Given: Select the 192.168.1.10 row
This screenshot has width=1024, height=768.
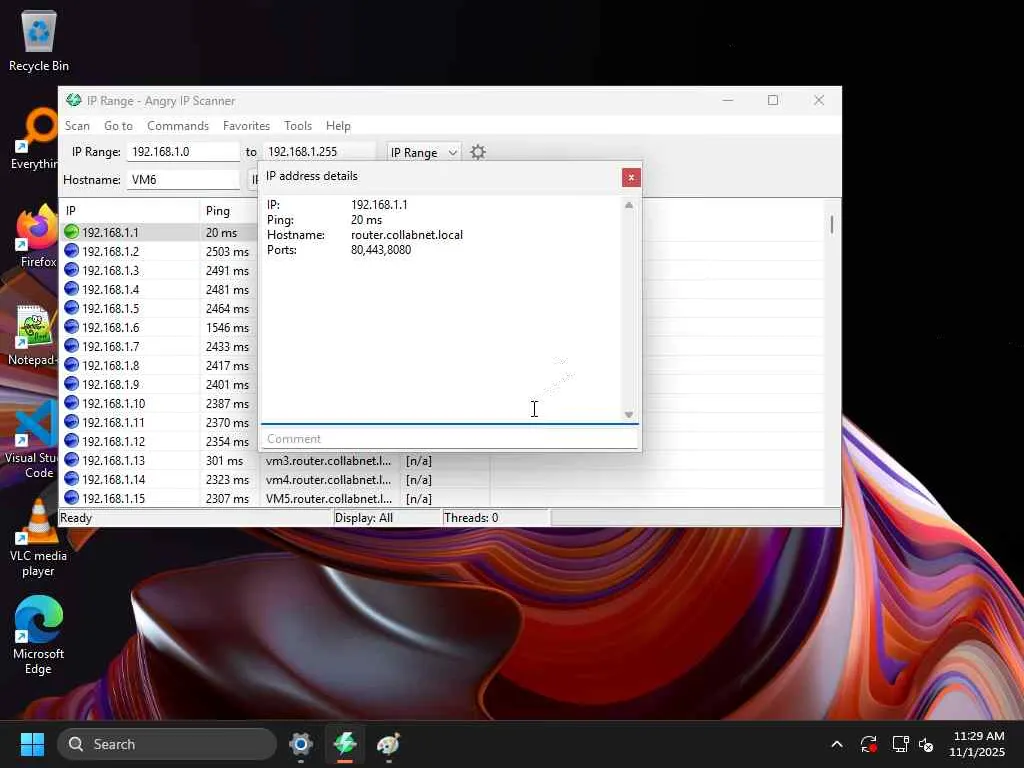Looking at the screenshot, I should coord(113,404).
